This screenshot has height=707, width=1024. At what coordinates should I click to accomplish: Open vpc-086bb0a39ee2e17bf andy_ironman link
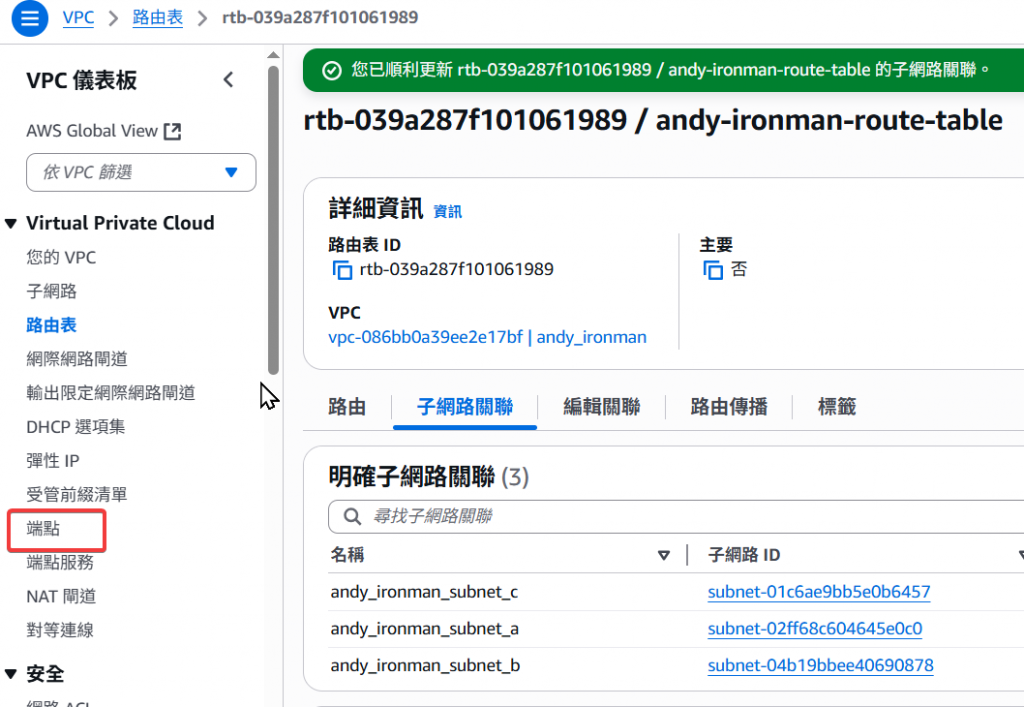(487, 337)
